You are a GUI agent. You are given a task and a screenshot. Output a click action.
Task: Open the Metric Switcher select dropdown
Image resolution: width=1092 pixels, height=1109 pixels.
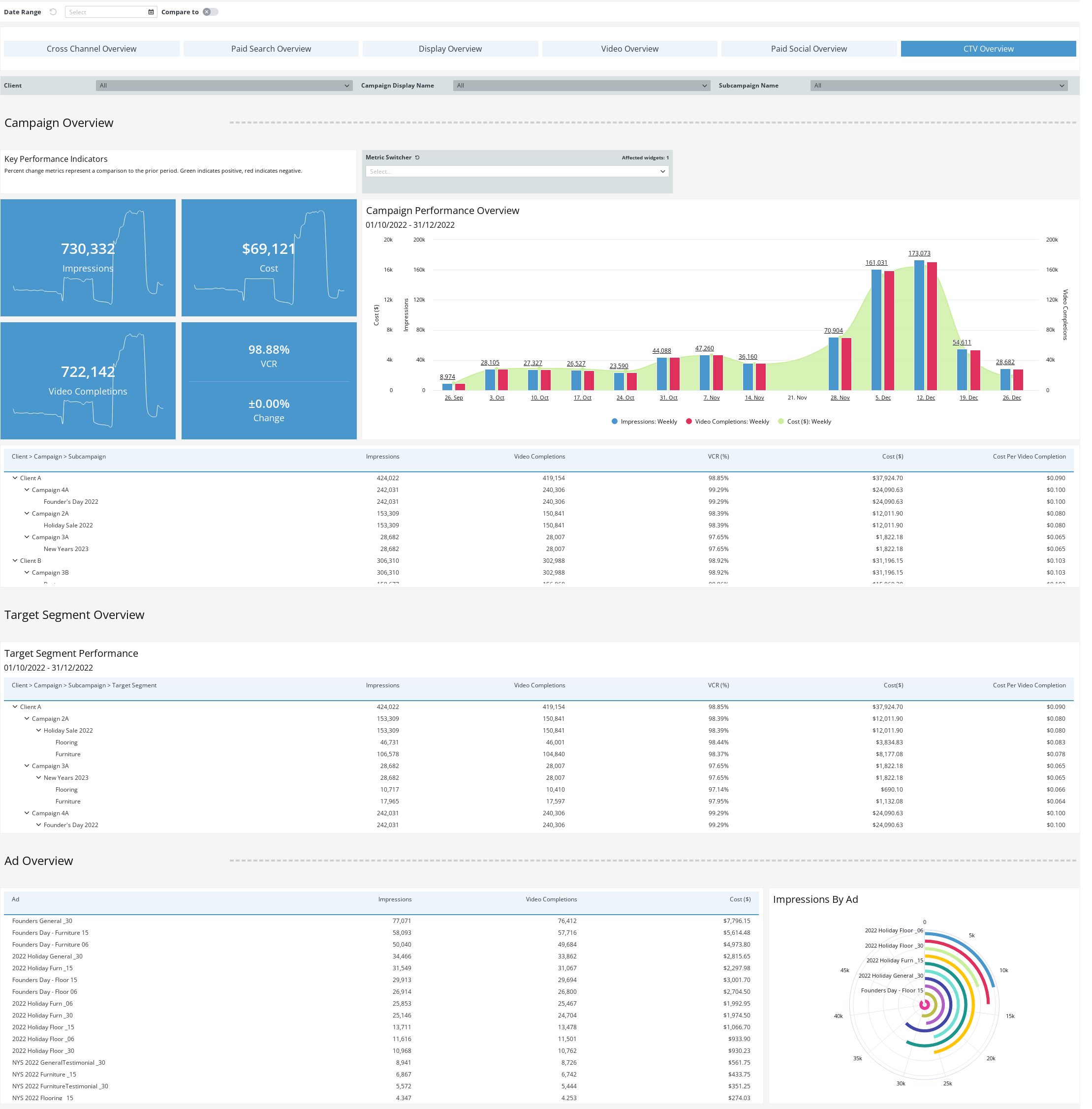click(x=517, y=171)
